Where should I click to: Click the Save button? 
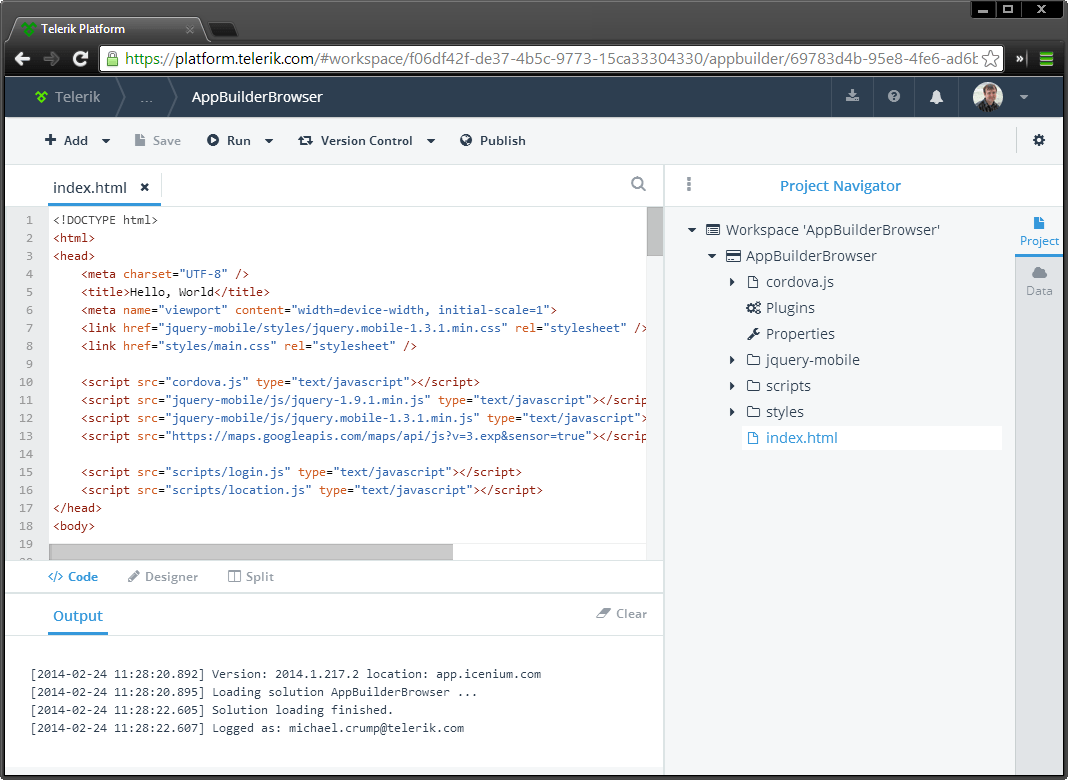click(157, 140)
